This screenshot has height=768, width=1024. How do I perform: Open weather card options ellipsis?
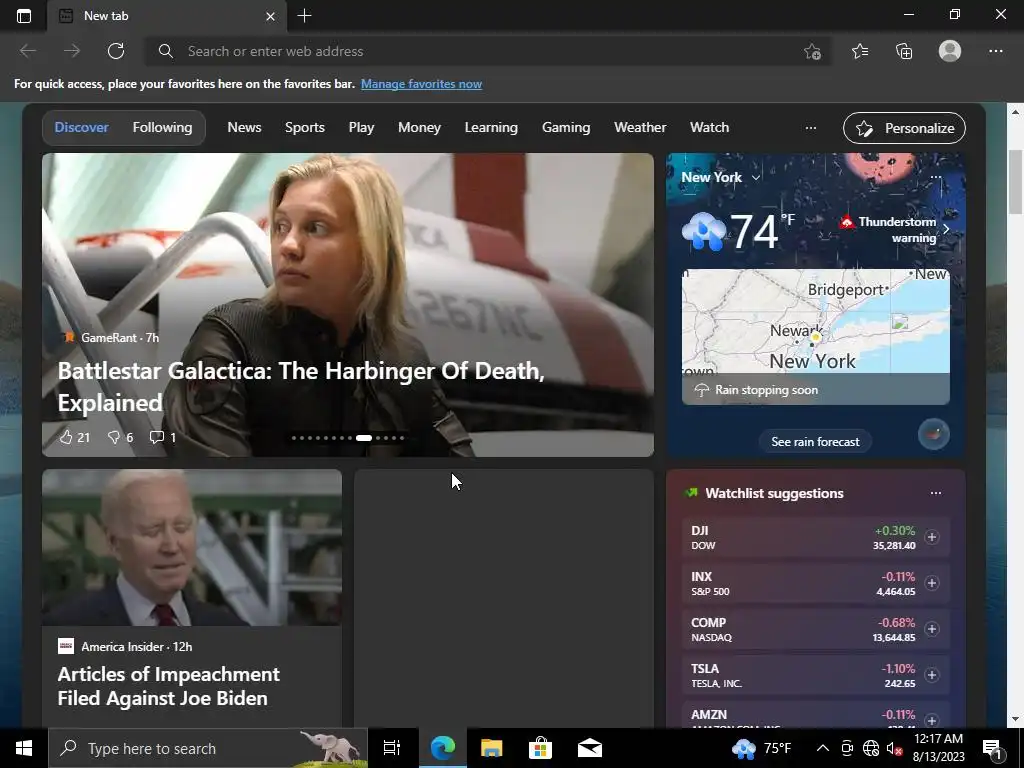point(936,177)
